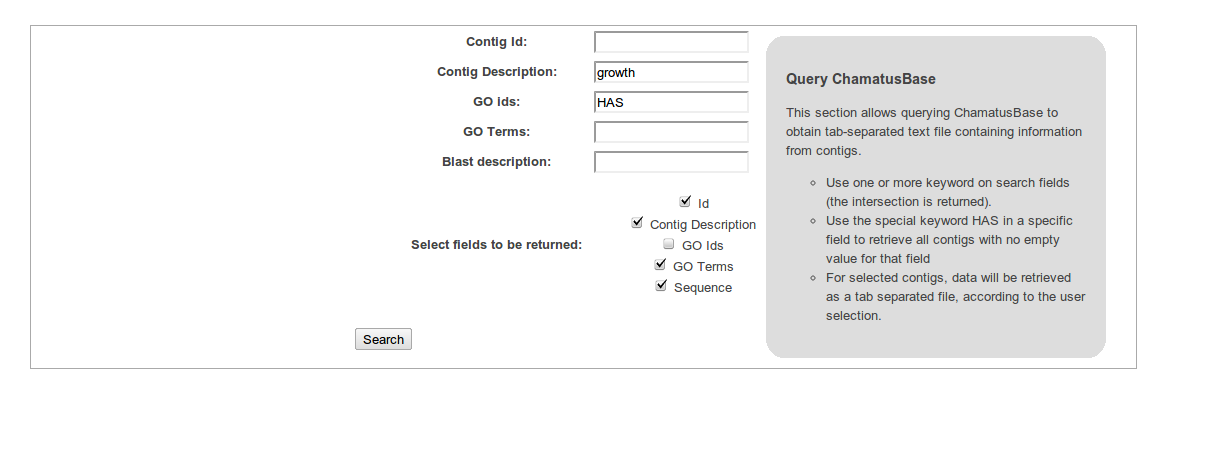Enable the GO Ids checkbox
The width and height of the screenshot is (1209, 469).
(669, 243)
